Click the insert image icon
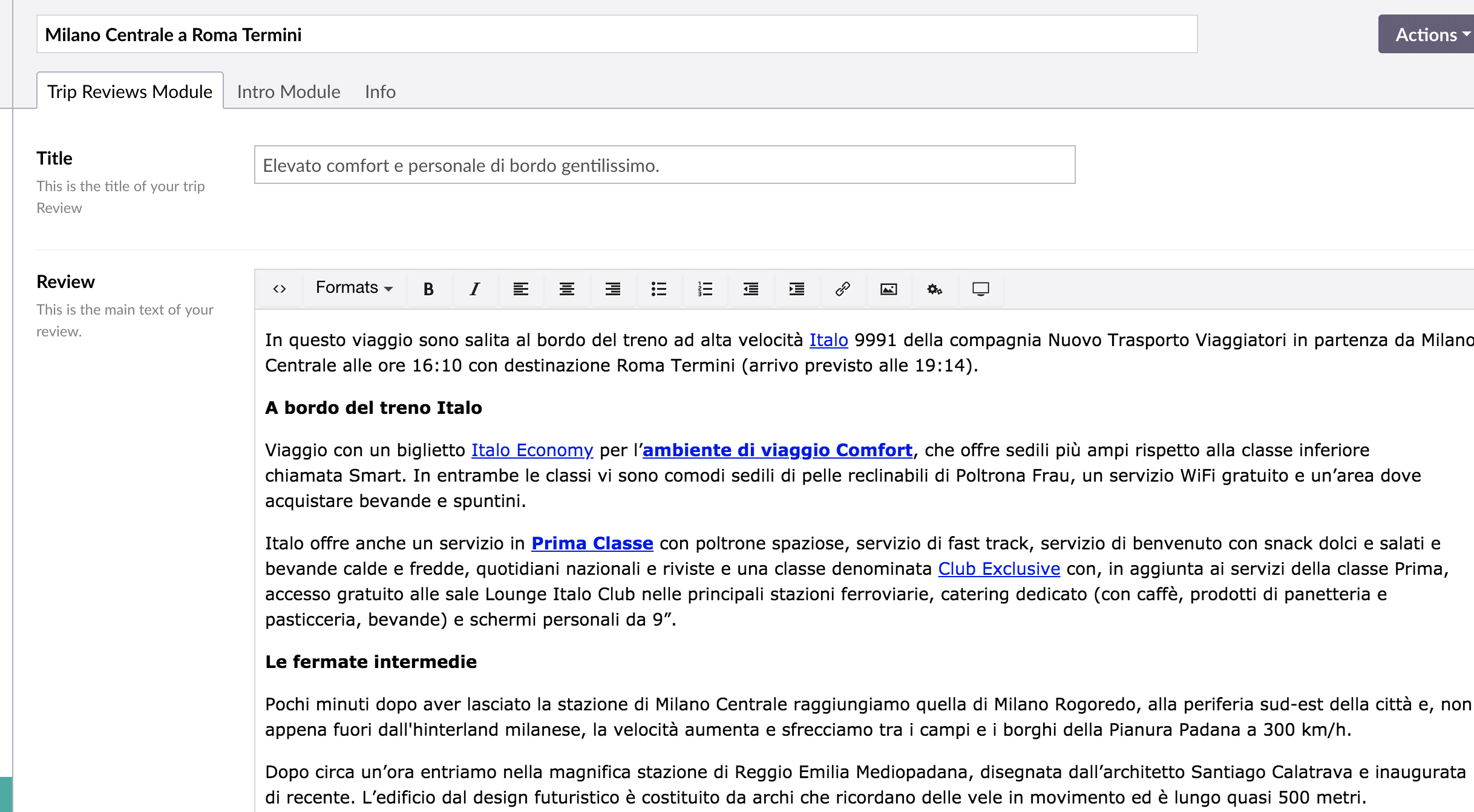Image resolution: width=1474 pixels, height=812 pixels. click(x=888, y=289)
